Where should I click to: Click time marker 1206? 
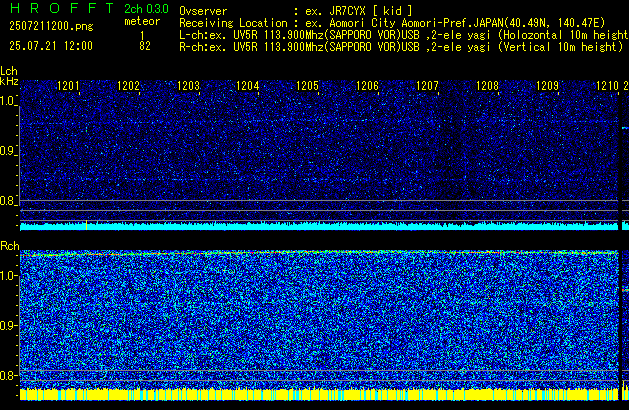point(367,86)
